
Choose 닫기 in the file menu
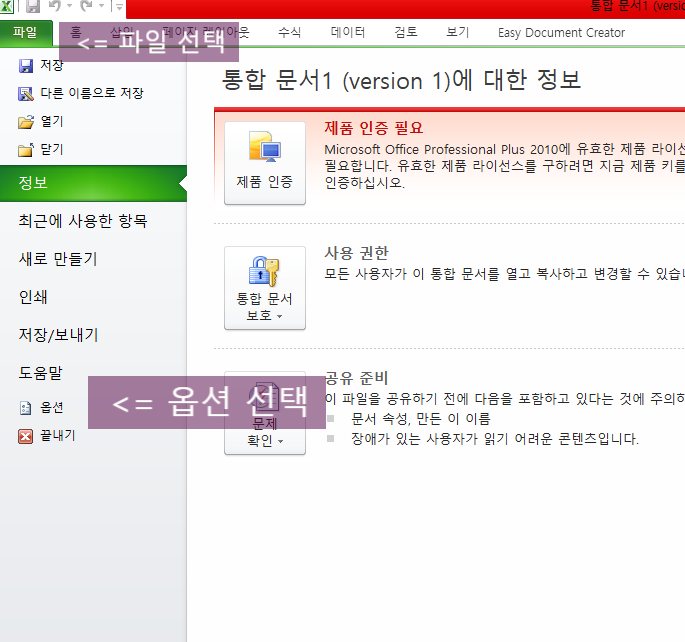(x=52, y=149)
